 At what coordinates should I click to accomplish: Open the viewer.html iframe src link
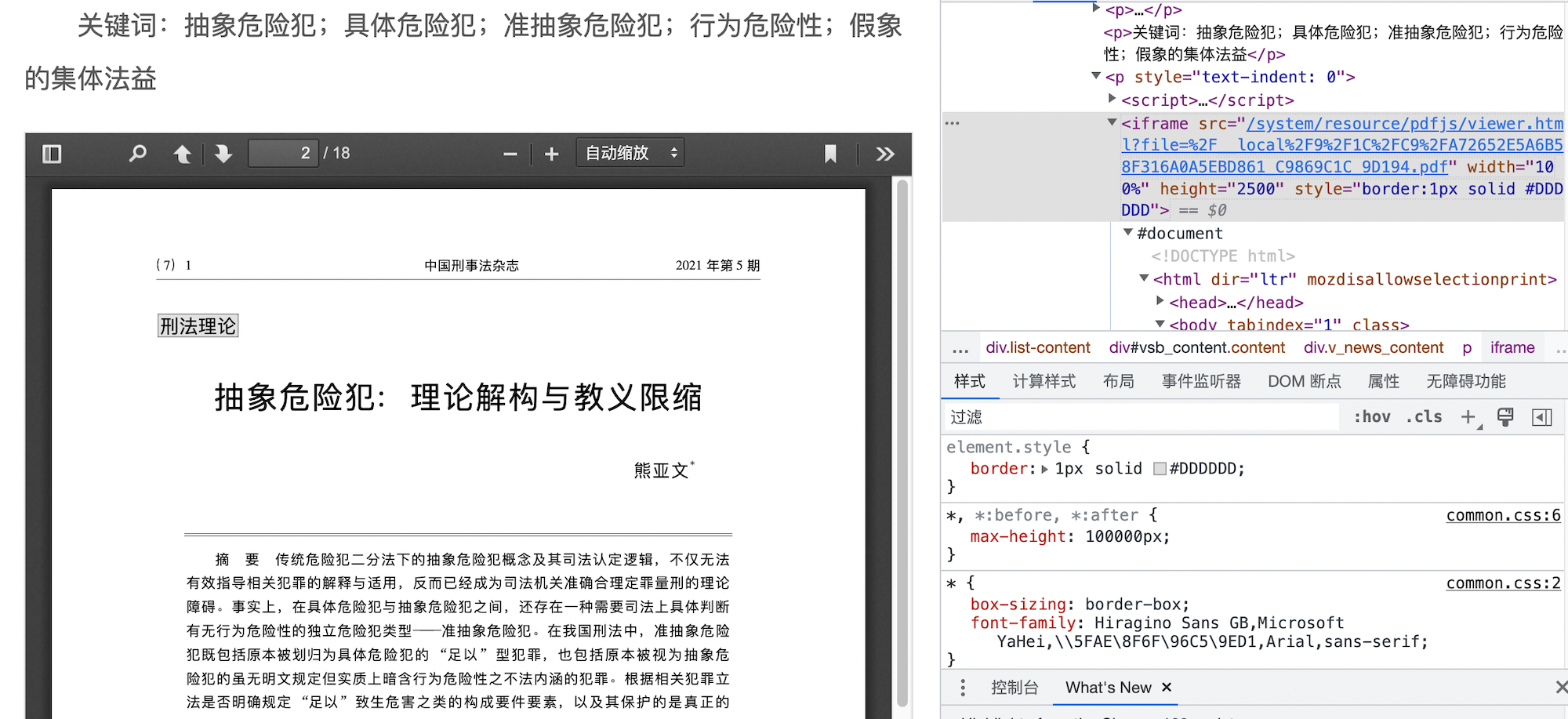tap(1342, 145)
